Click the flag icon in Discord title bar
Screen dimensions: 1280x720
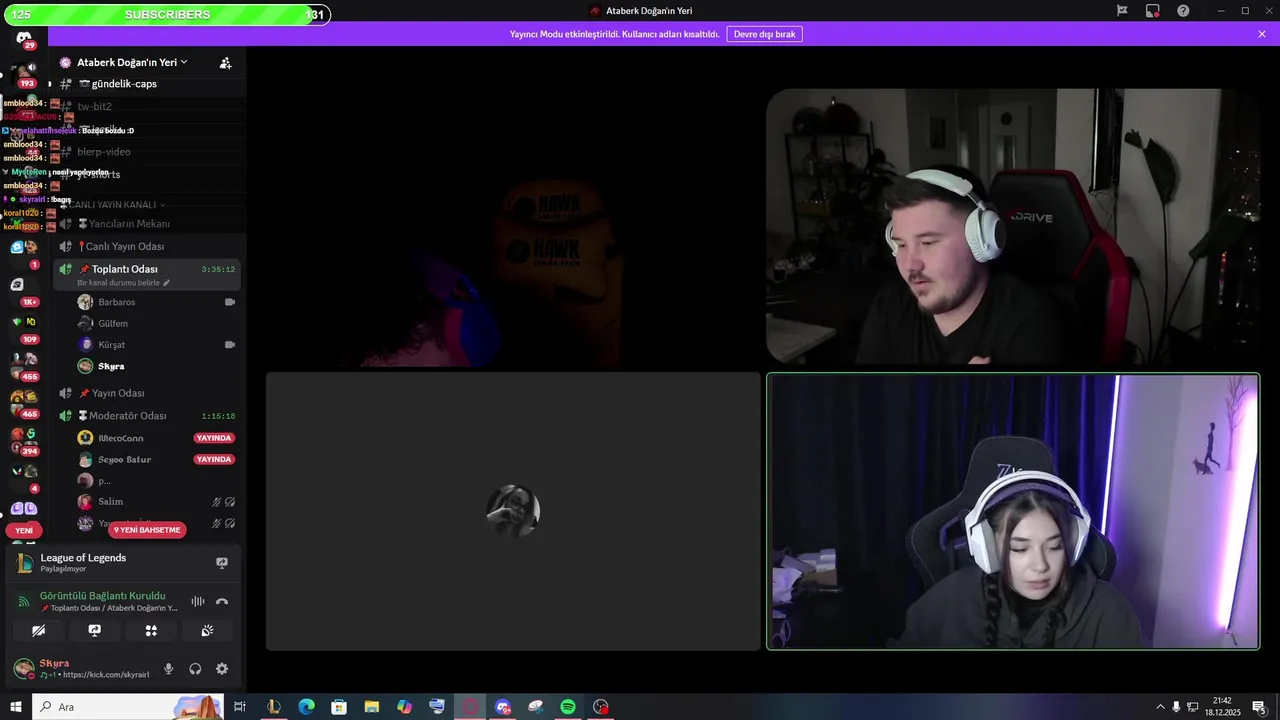(x=1122, y=11)
